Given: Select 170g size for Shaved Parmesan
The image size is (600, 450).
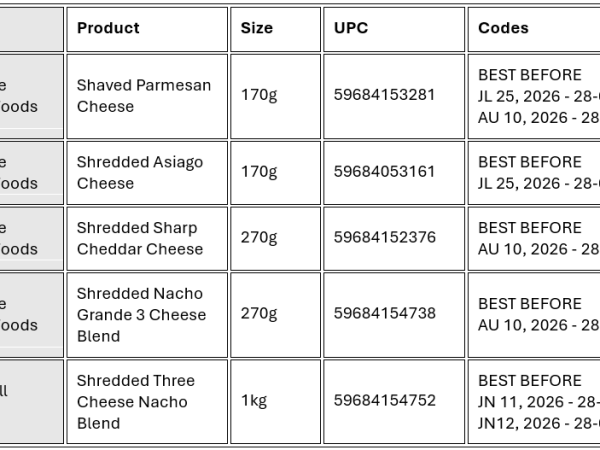Looking at the screenshot, I should pyautogui.click(x=259, y=96).
